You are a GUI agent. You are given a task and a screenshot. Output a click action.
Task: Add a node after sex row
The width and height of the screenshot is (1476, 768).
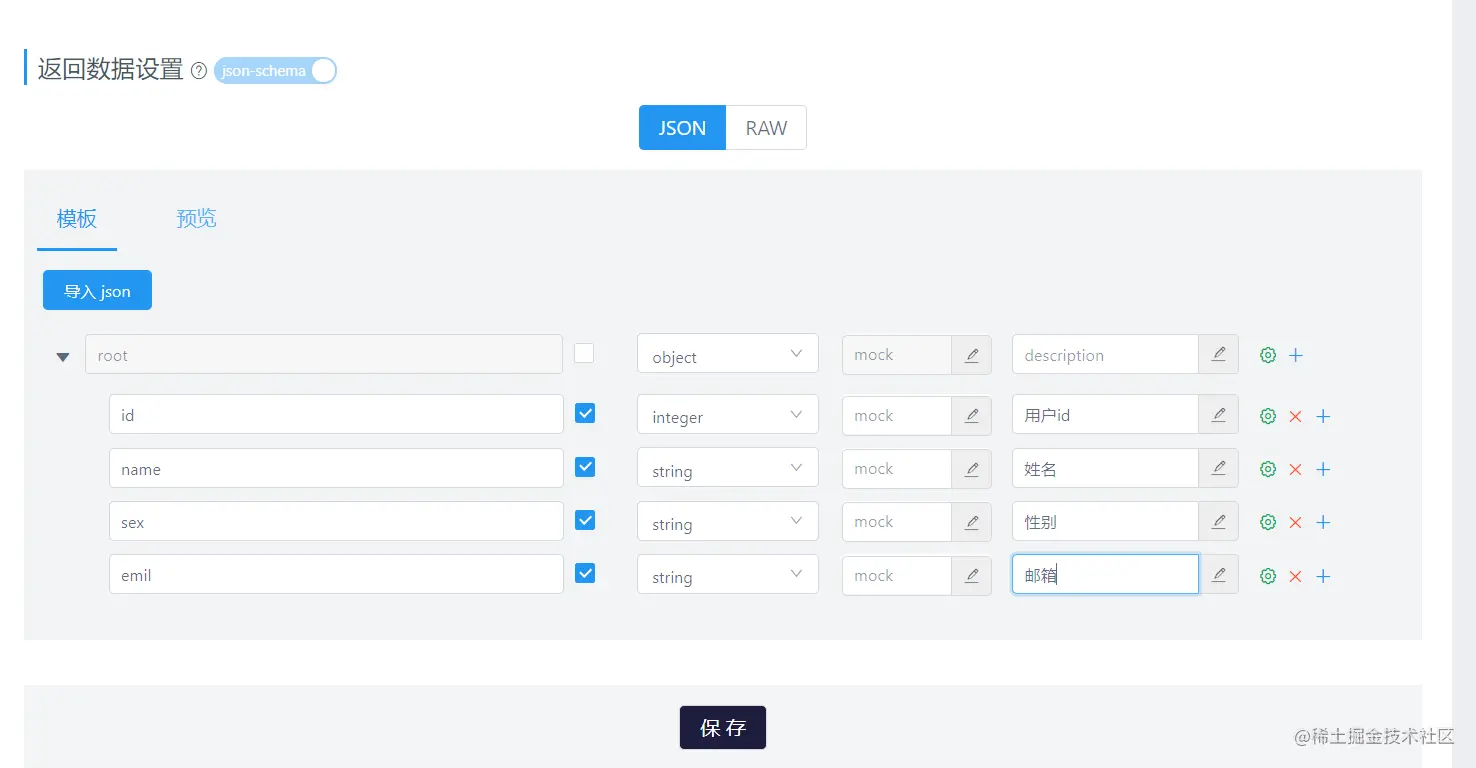pos(1323,522)
